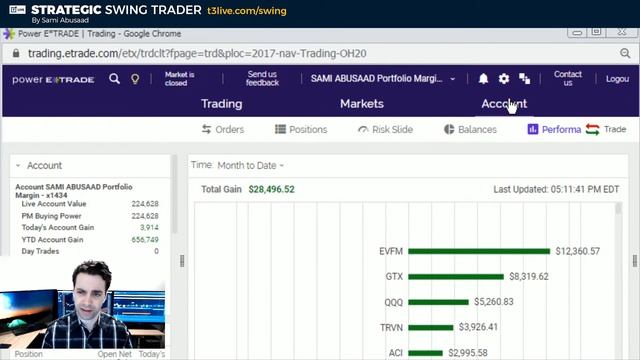640x360 pixels.
Task: Click the TRVN gain bar
Action: pyautogui.click(x=431, y=327)
